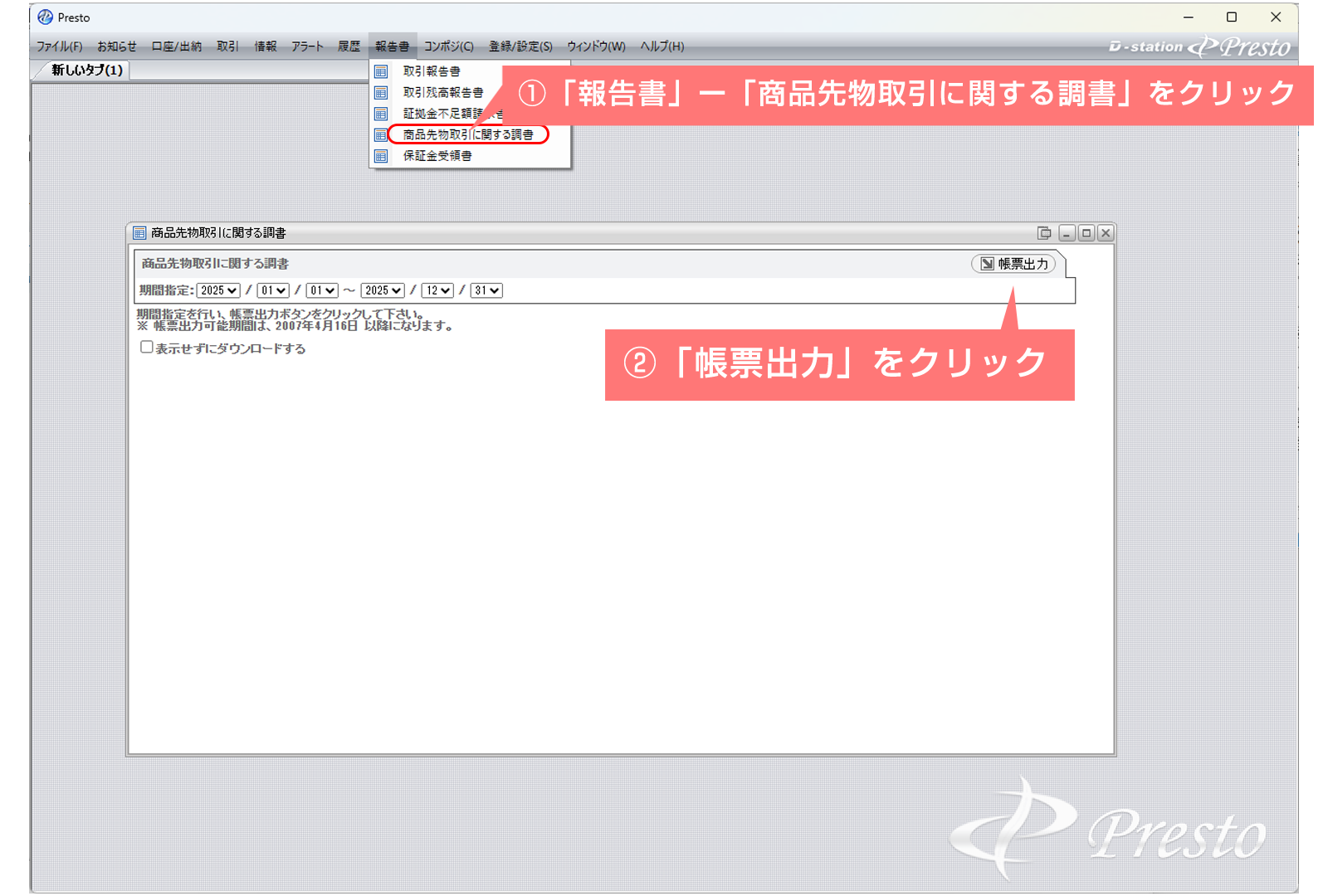Select the 証拠金不足額請求書 report icon
Image resolution: width=1328 pixels, height=896 pixels.
[381, 114]
